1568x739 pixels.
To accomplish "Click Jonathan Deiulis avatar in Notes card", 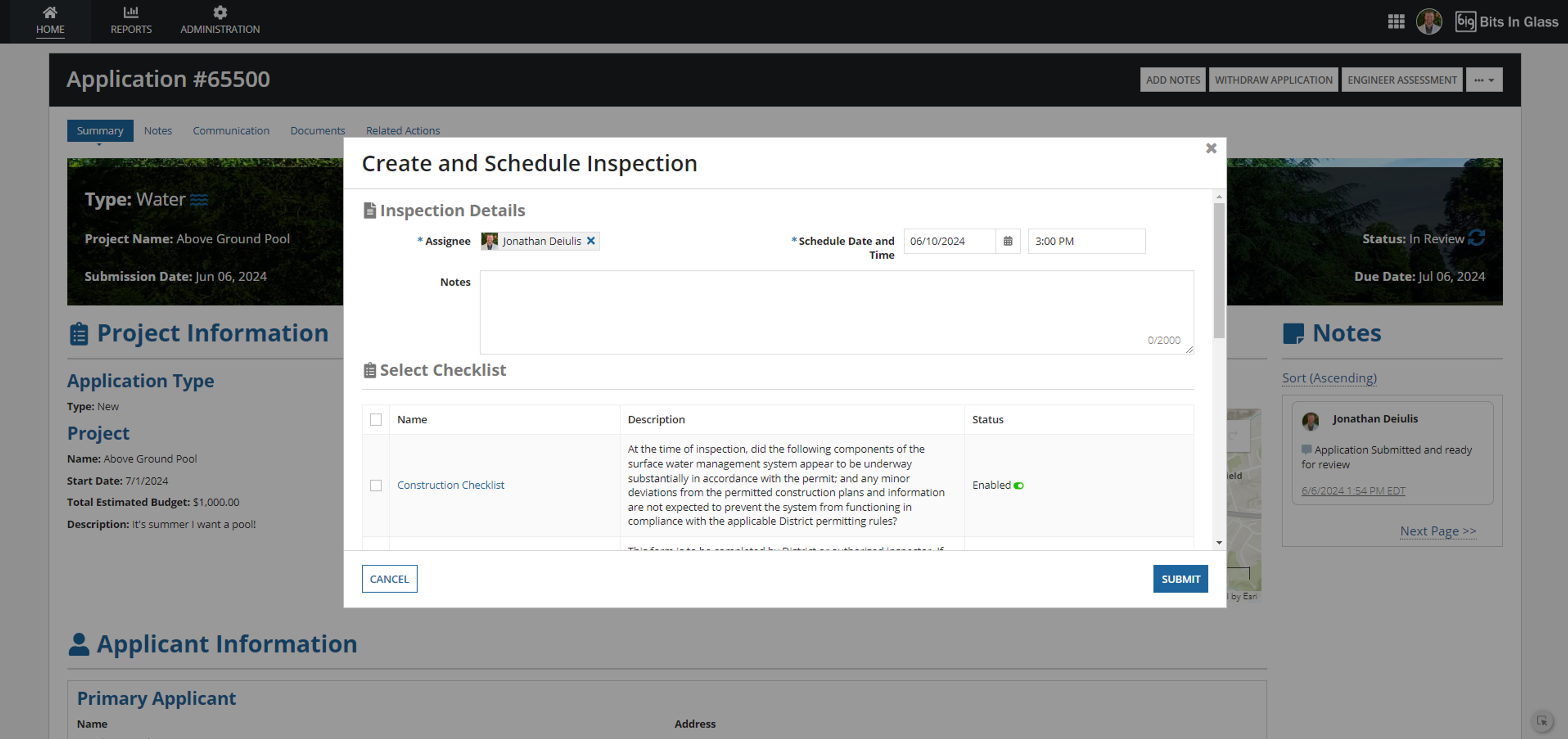I will [1310, 421].
